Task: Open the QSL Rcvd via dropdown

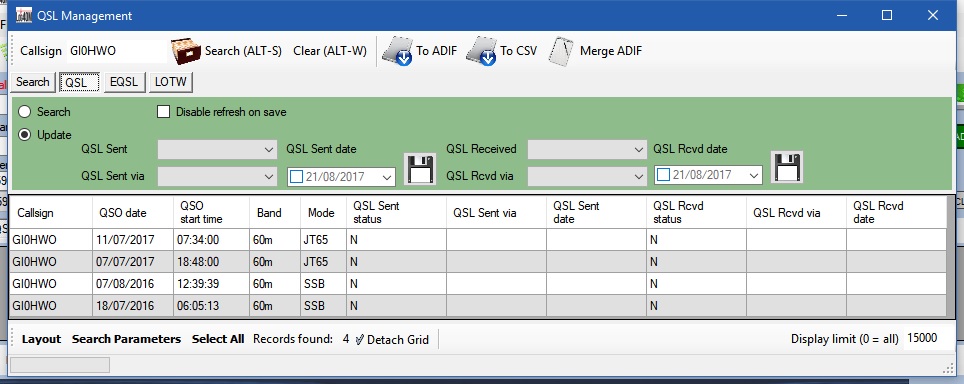Action: point(587,177)
